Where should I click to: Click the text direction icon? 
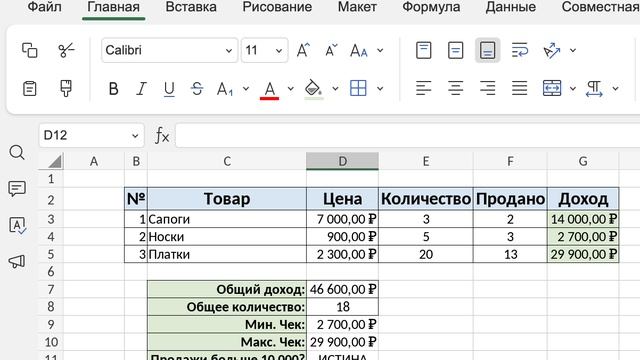(594, 89)
